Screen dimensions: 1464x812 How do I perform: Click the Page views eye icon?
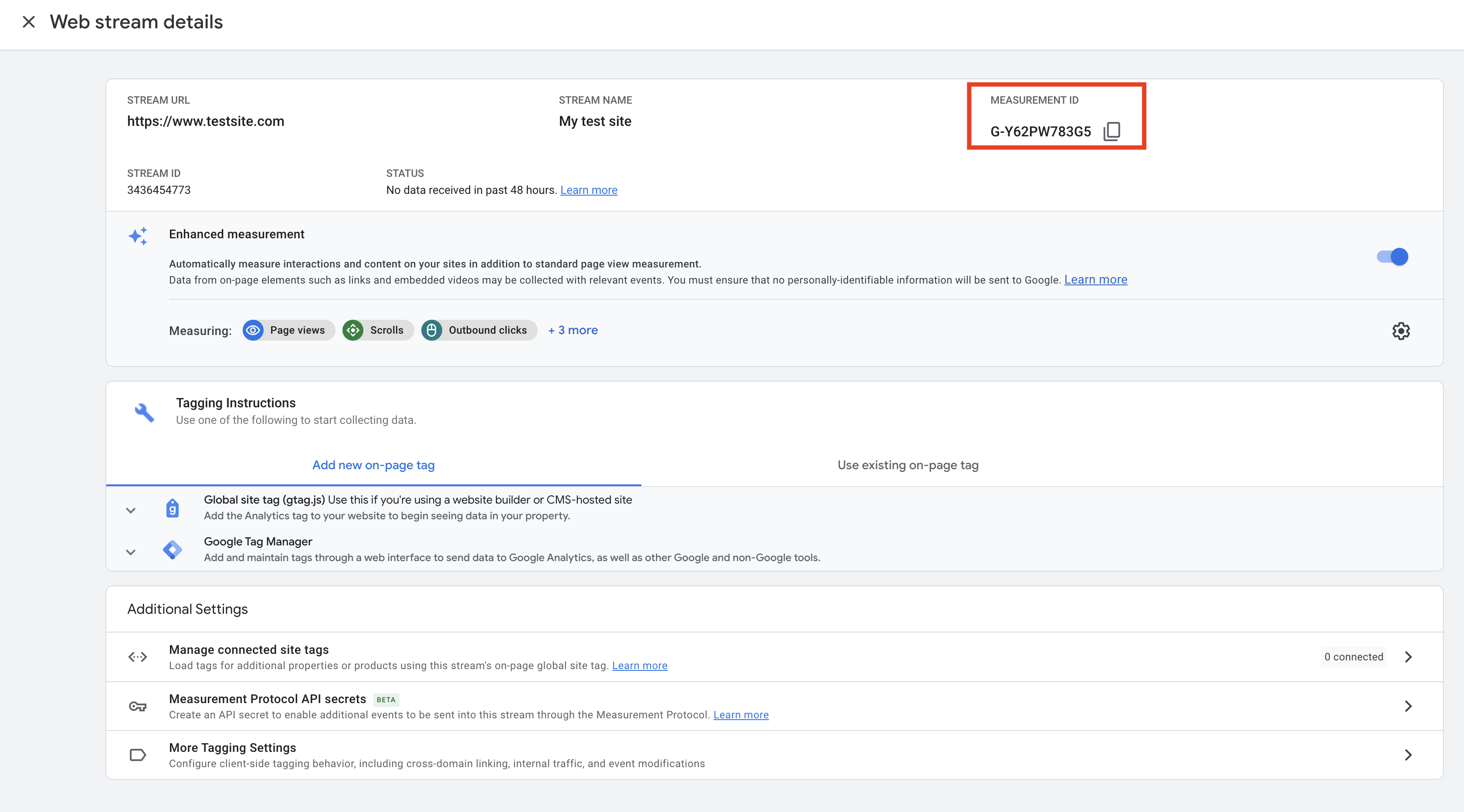click(x=253, y=330)
